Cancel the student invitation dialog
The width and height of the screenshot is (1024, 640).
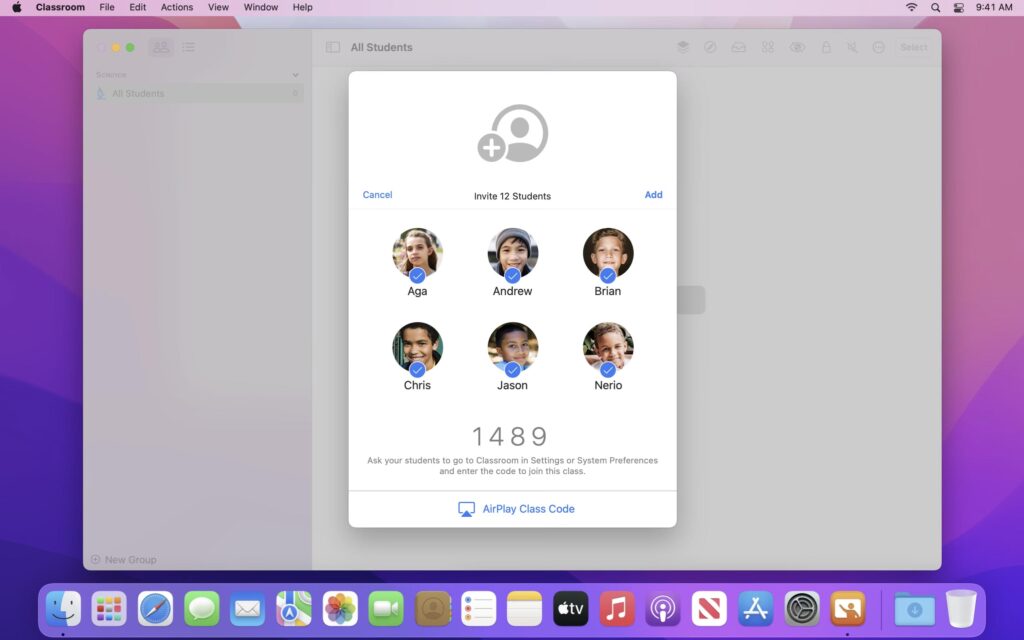(x=377, y=195)
